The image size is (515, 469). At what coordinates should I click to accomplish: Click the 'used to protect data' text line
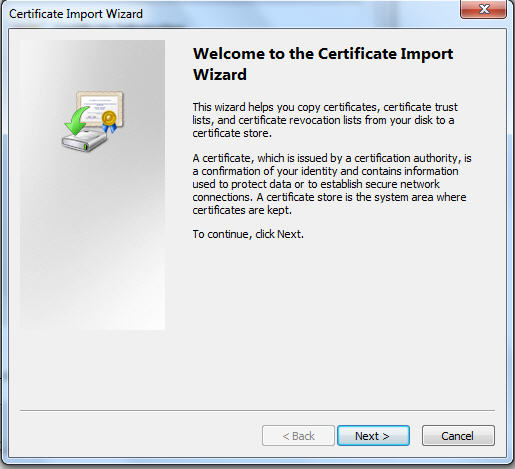click(316, 184)
